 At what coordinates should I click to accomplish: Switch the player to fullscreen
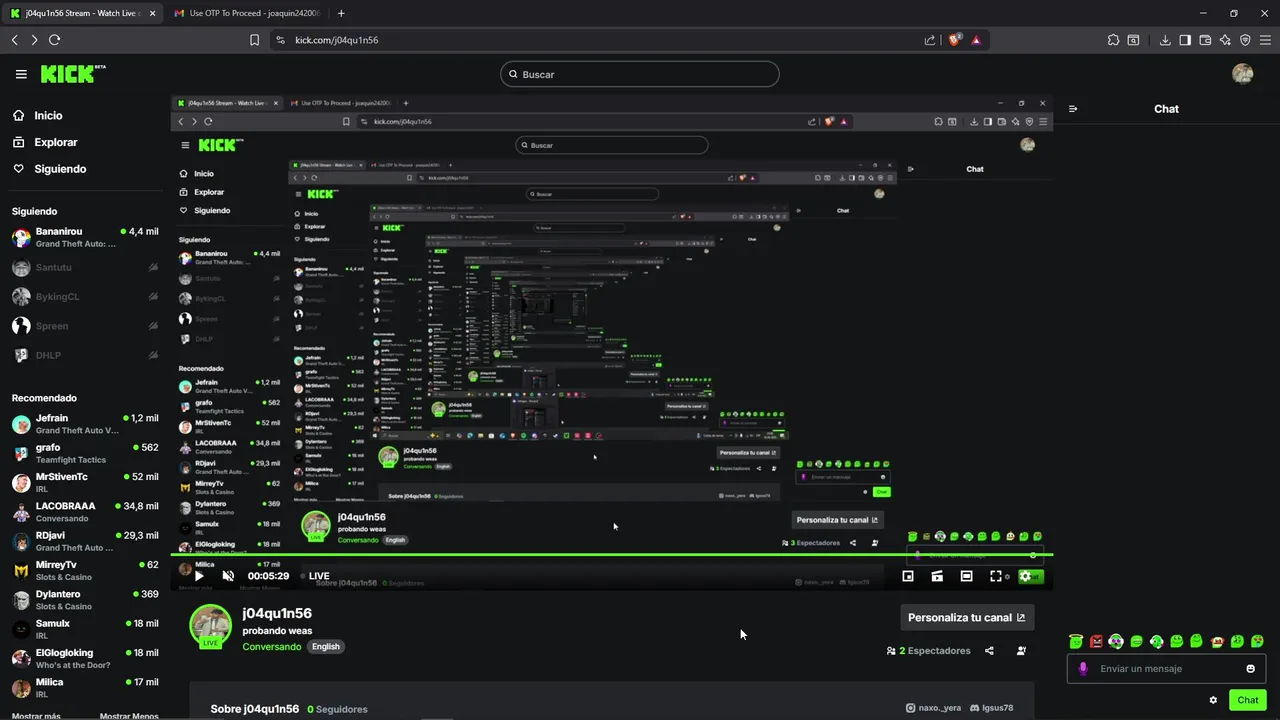coord(995,576)
